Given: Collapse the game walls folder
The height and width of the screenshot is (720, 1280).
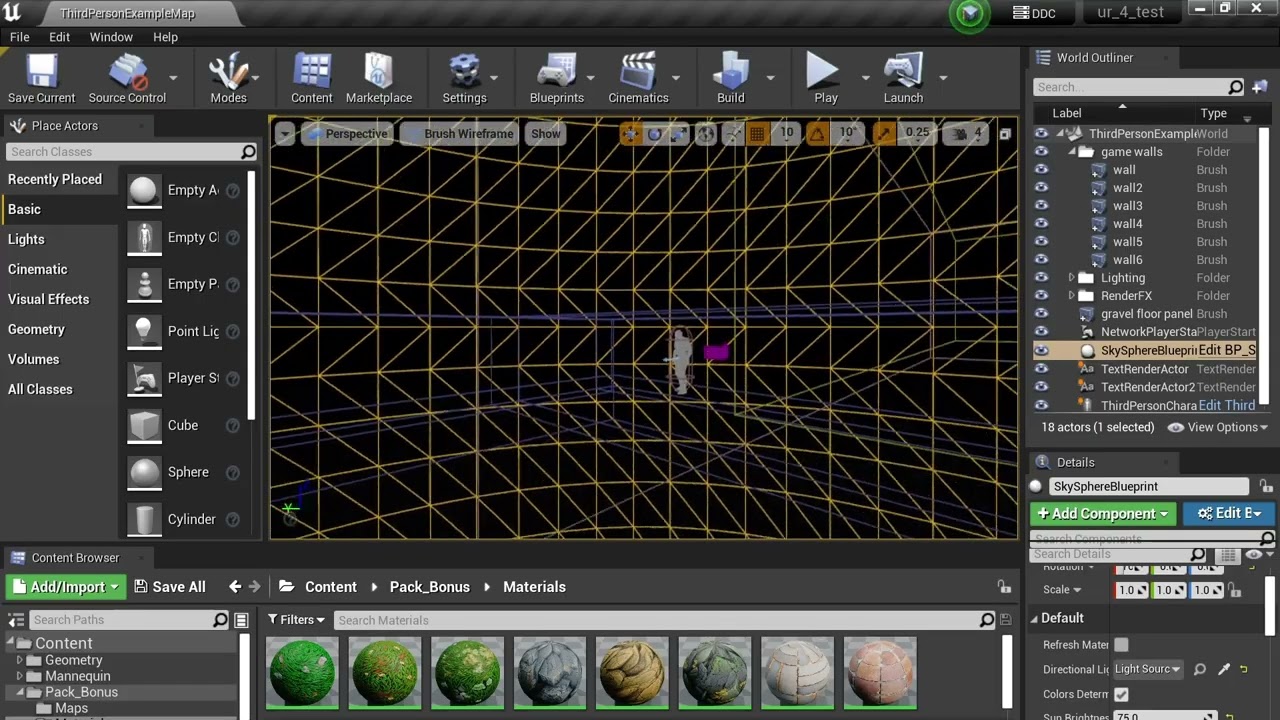Looking at the screenshot, I should pyautogui.click(x=1072, y=152).
